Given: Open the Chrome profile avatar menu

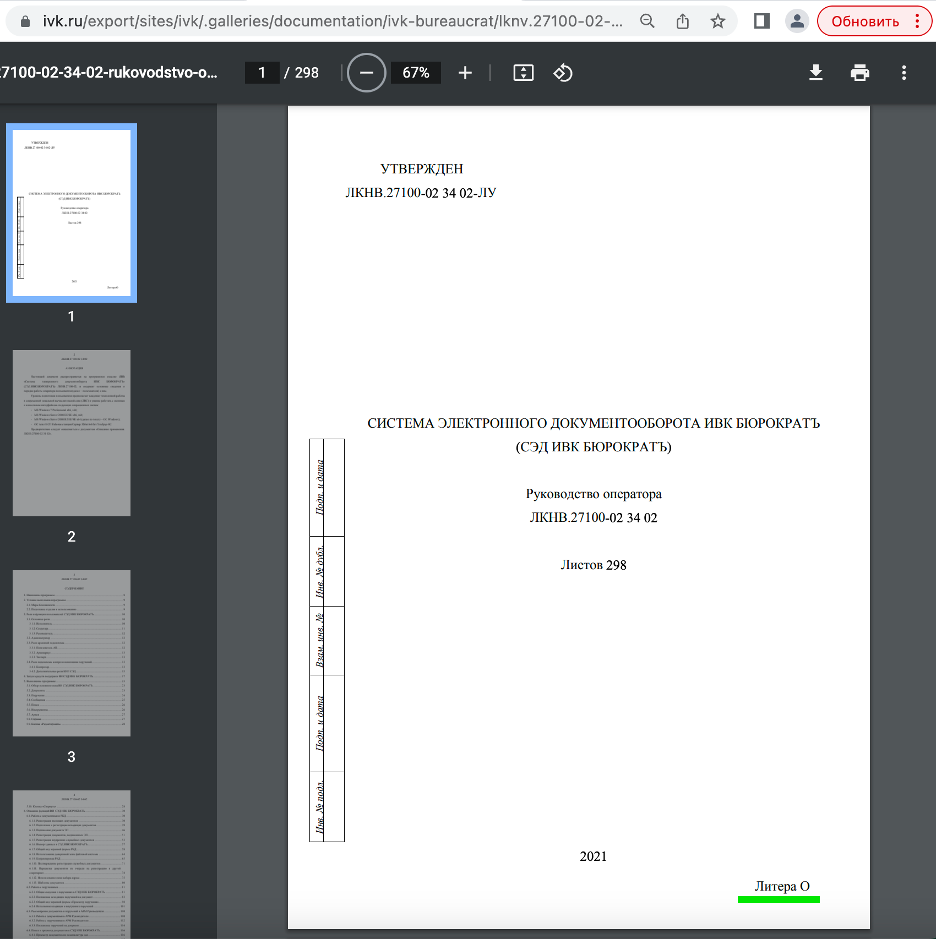Looking at the screenshot, I should point(796,20).
